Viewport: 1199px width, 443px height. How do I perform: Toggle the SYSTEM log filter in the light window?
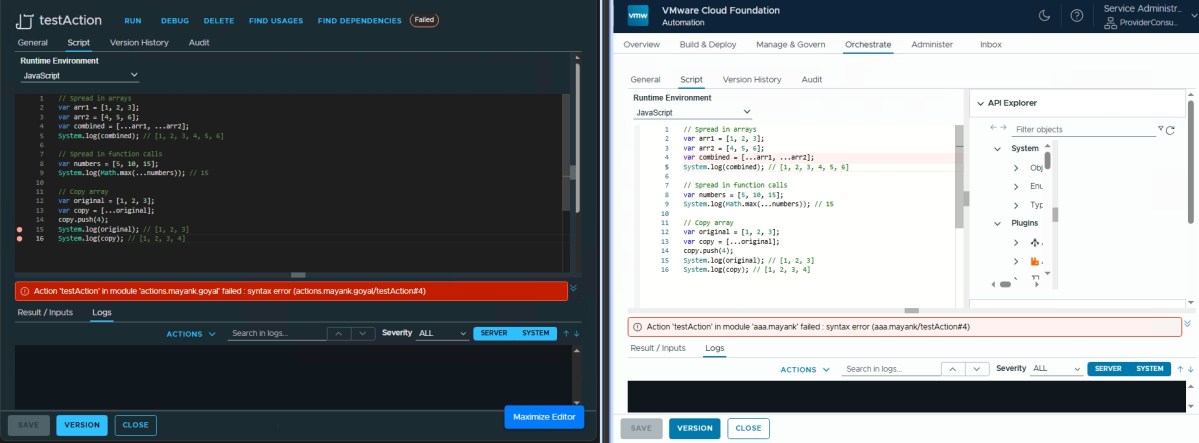(1149, 369)
